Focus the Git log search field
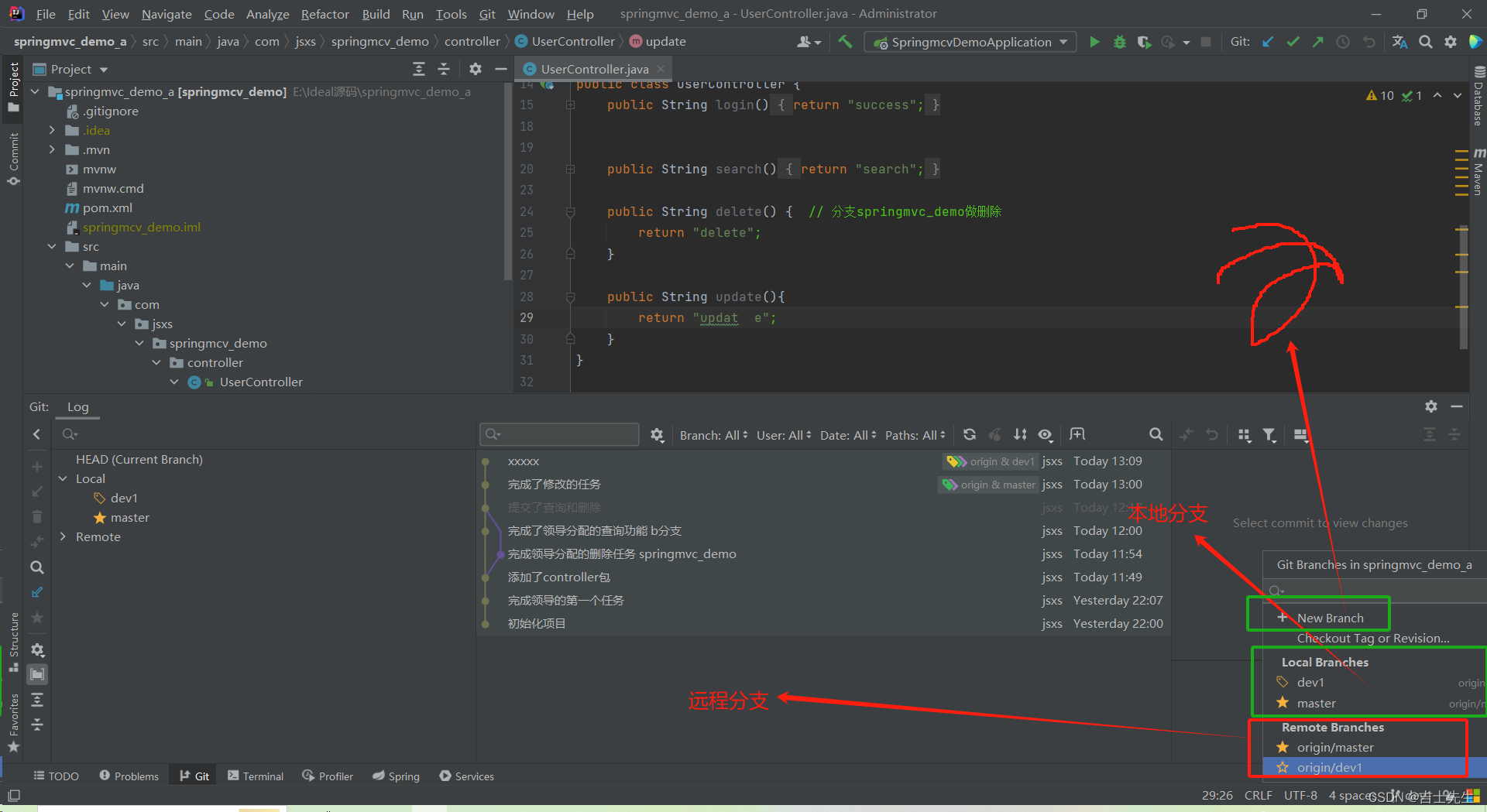The image size is (1487, 812). pyautogui.click(x=559, y=434)
